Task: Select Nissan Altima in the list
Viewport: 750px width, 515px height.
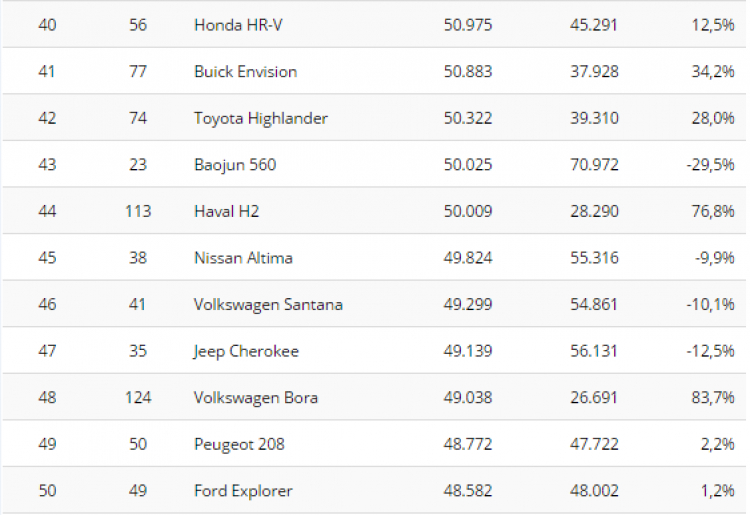Action: tap(243, 258)
